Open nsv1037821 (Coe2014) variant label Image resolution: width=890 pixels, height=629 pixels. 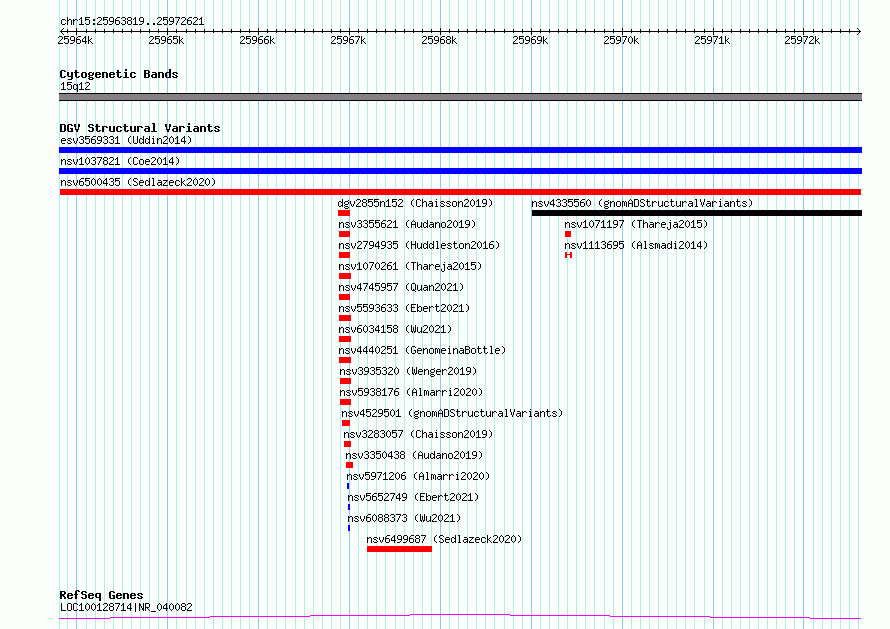[x=120, y=161]
